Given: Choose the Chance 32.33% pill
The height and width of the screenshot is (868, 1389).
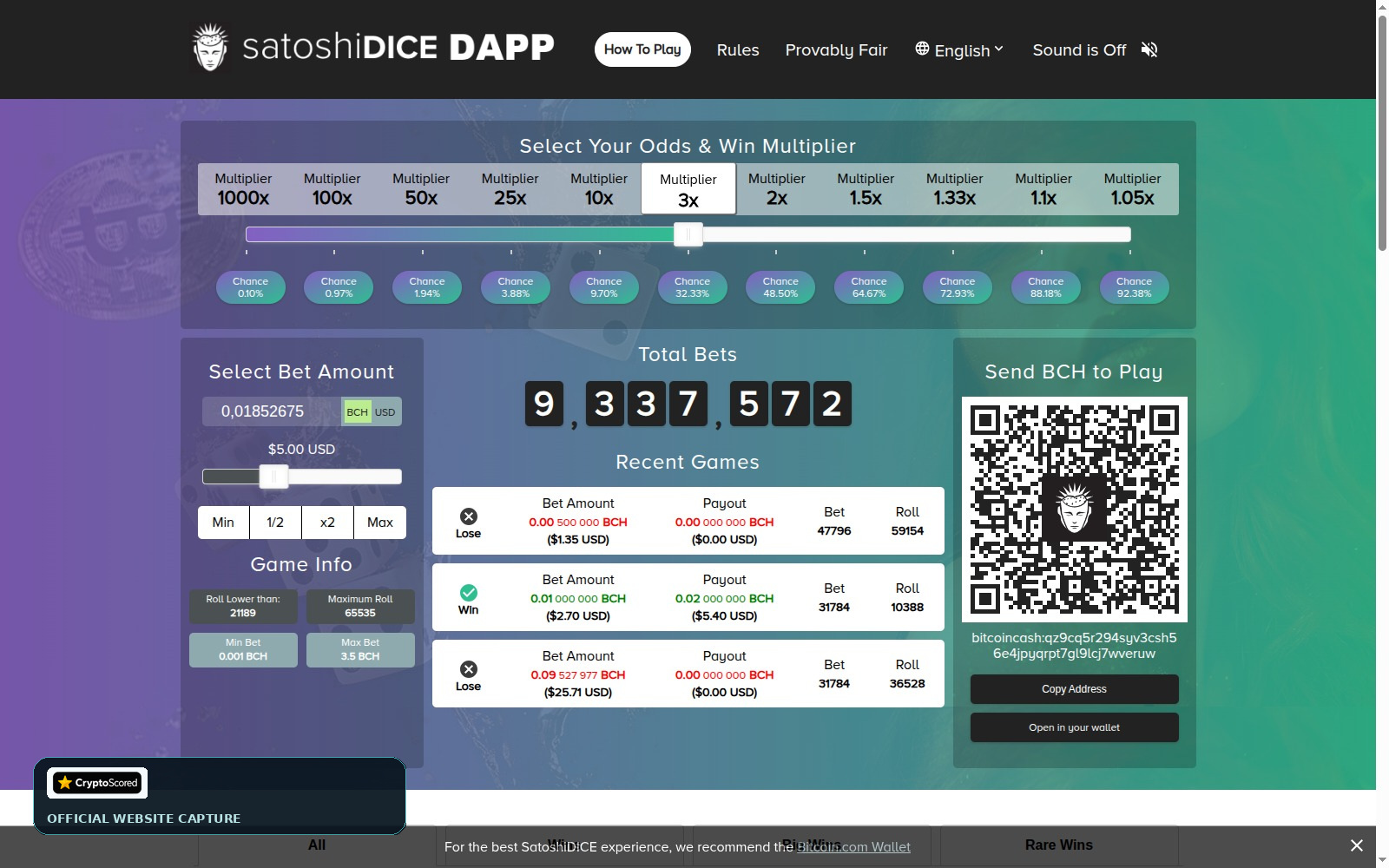Looking at the screenshot, I should [x=692, y=287].
